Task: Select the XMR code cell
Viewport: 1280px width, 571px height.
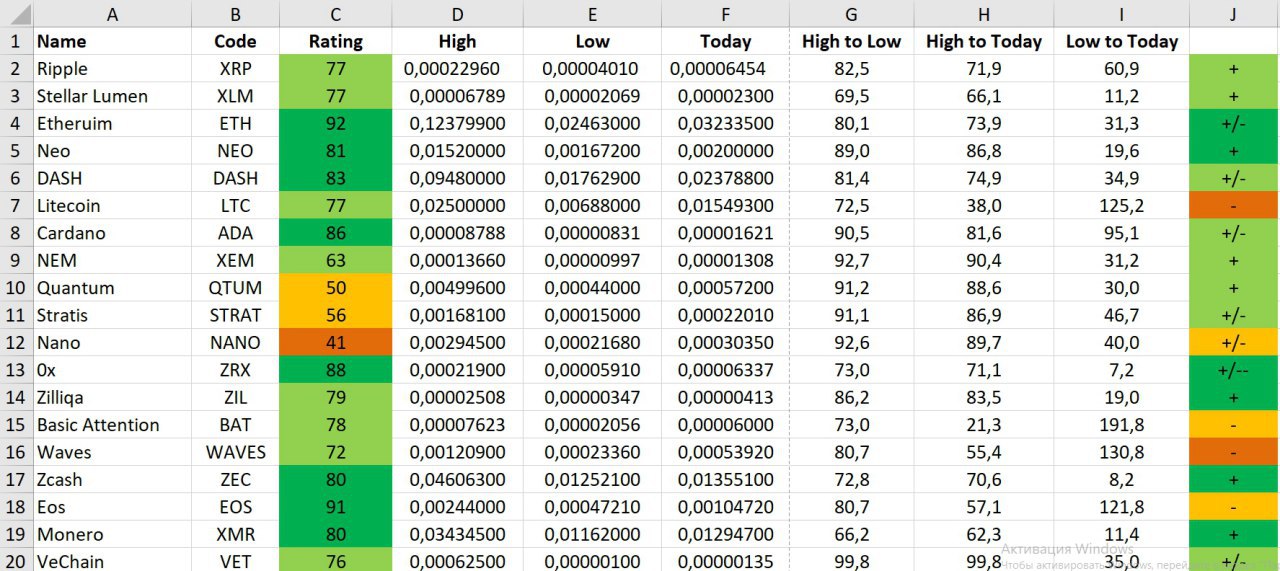Action: tap(235, 534)
